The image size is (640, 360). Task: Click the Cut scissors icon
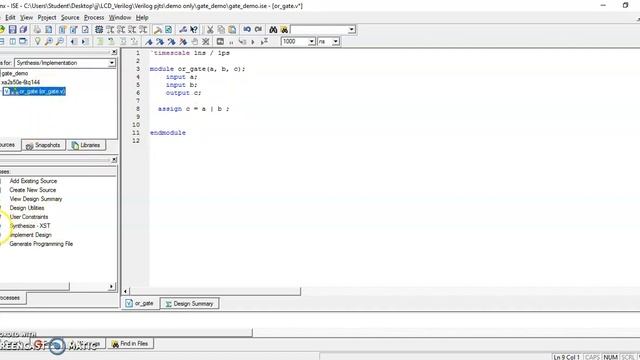(210, 29)
